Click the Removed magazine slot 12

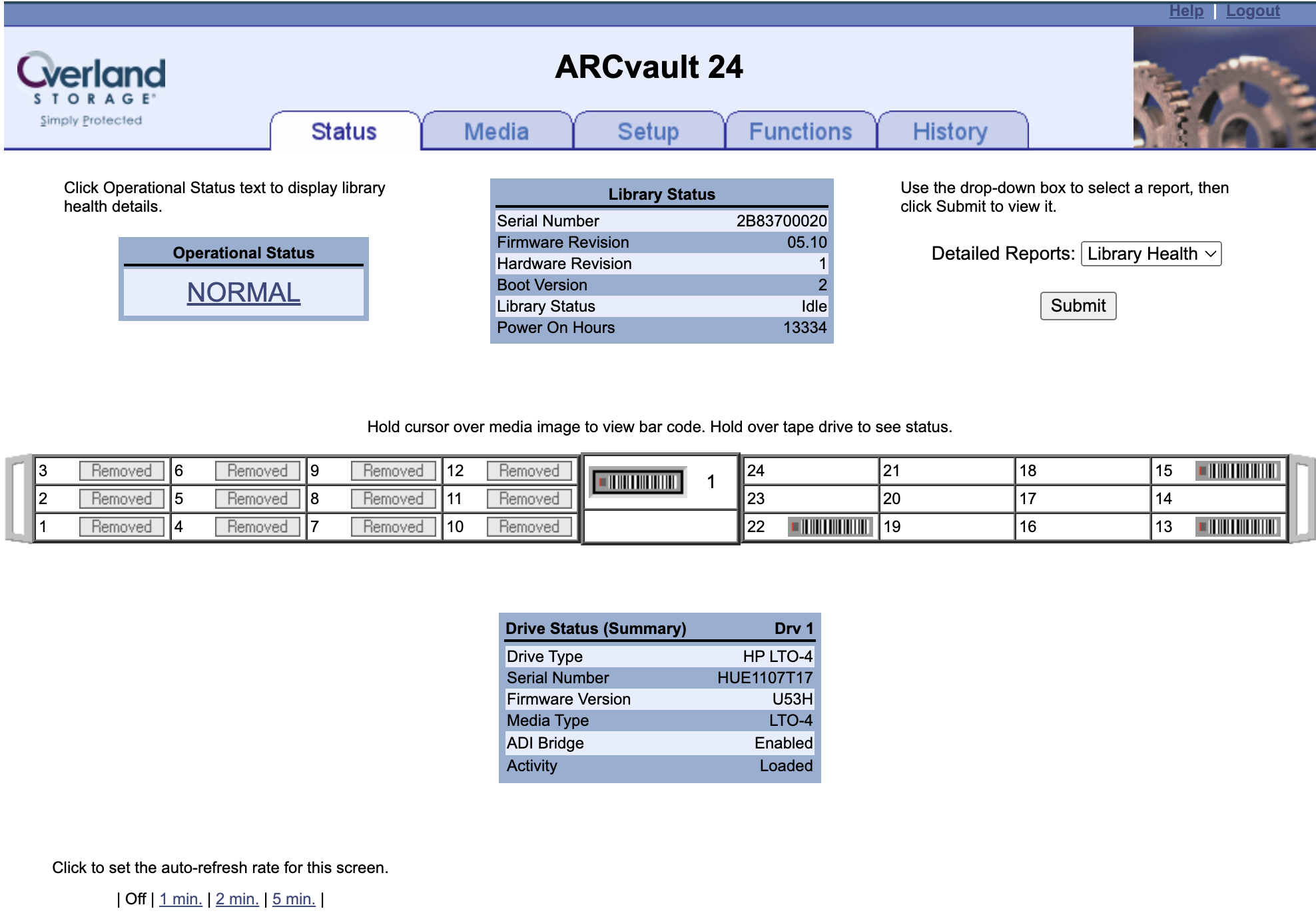click(x=529, y=471)
